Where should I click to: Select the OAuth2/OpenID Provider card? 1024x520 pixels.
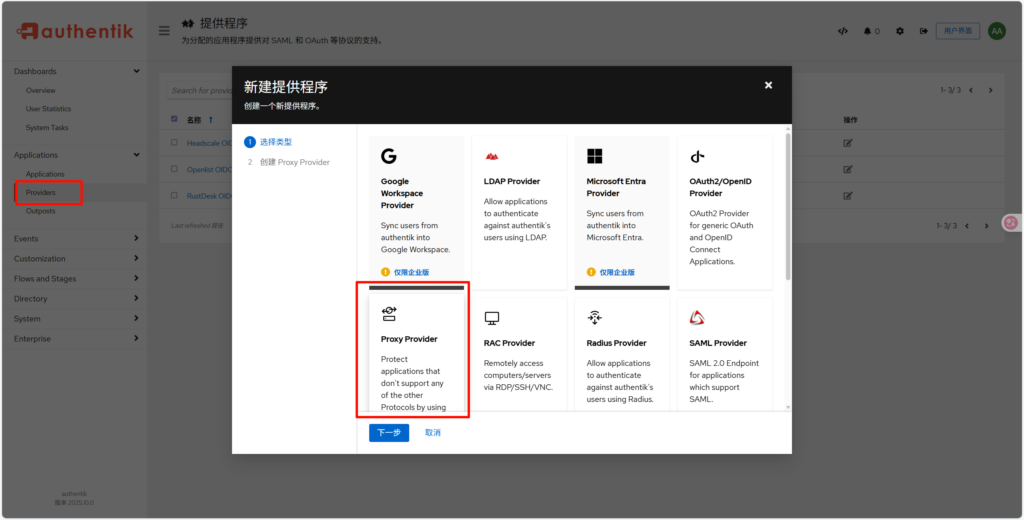tap(725, 212)
